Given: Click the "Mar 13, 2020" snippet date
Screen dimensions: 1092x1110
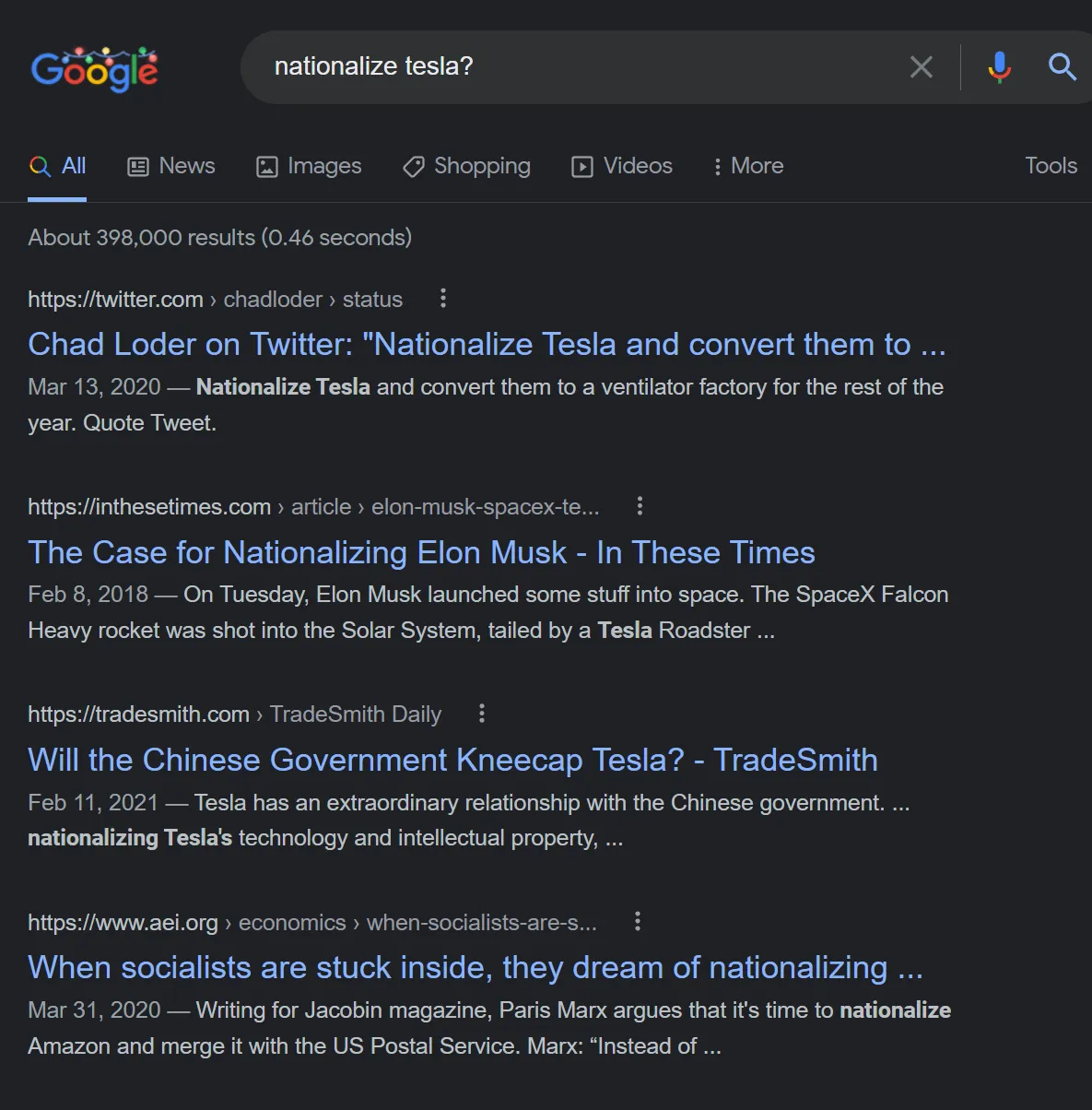Looking at the screenshot, I should click(94, 387).
